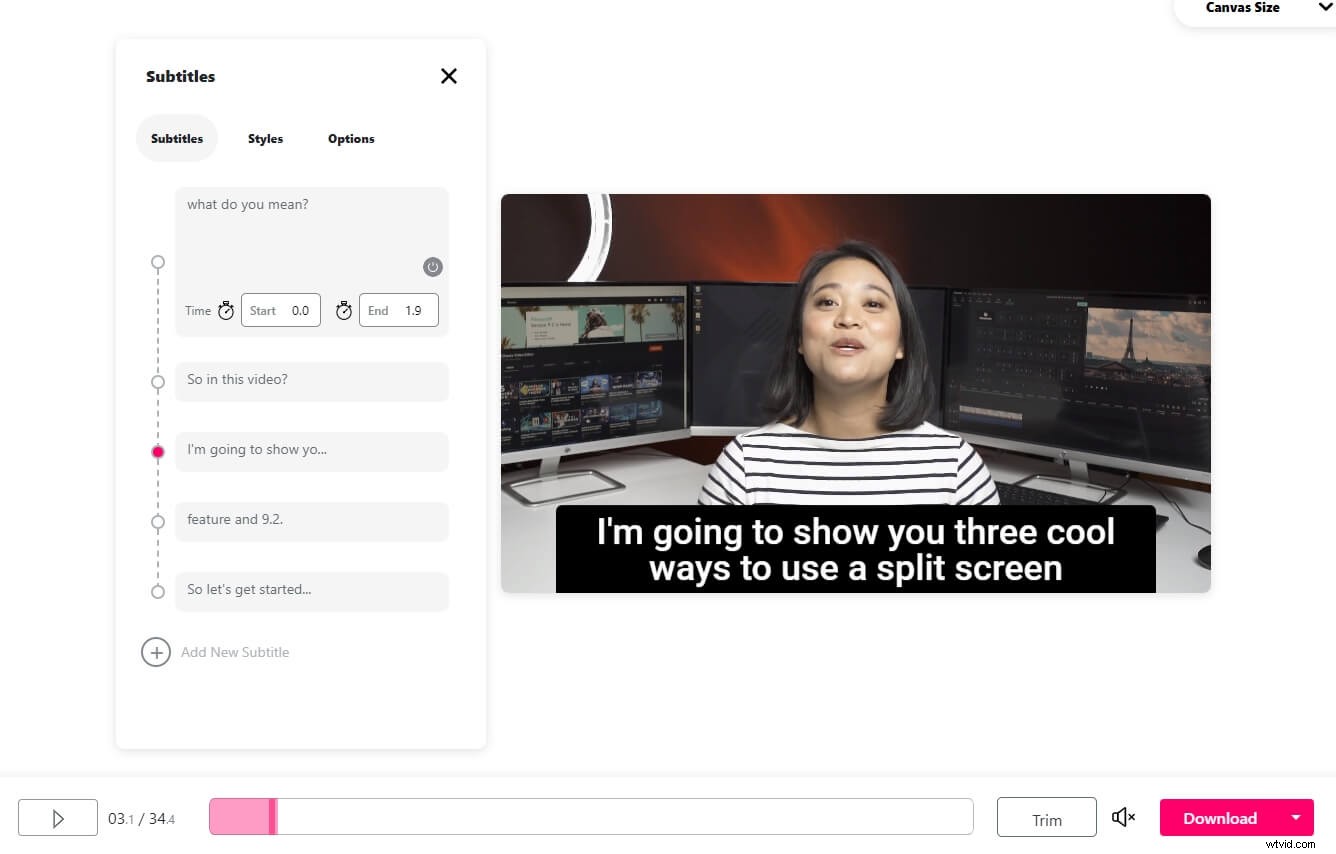Click the mute speaker icon near Download
The width and height of the screenshot is (1336, 854).
[x=1123, y=817]
